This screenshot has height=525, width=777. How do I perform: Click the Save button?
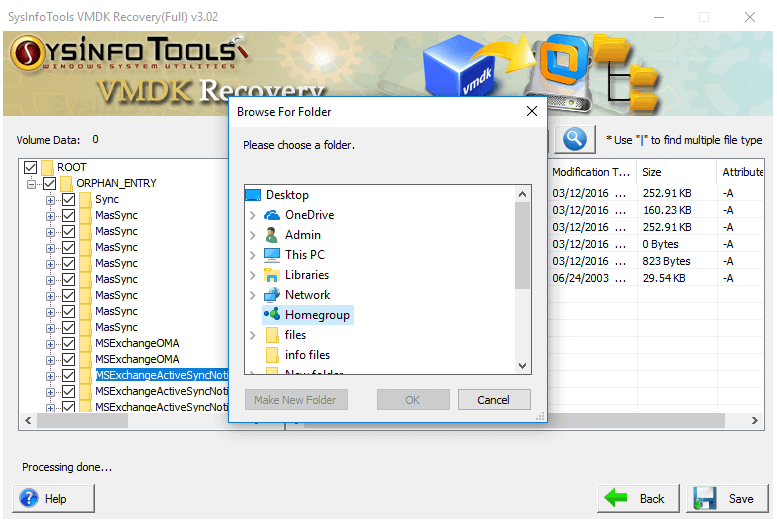727,498
